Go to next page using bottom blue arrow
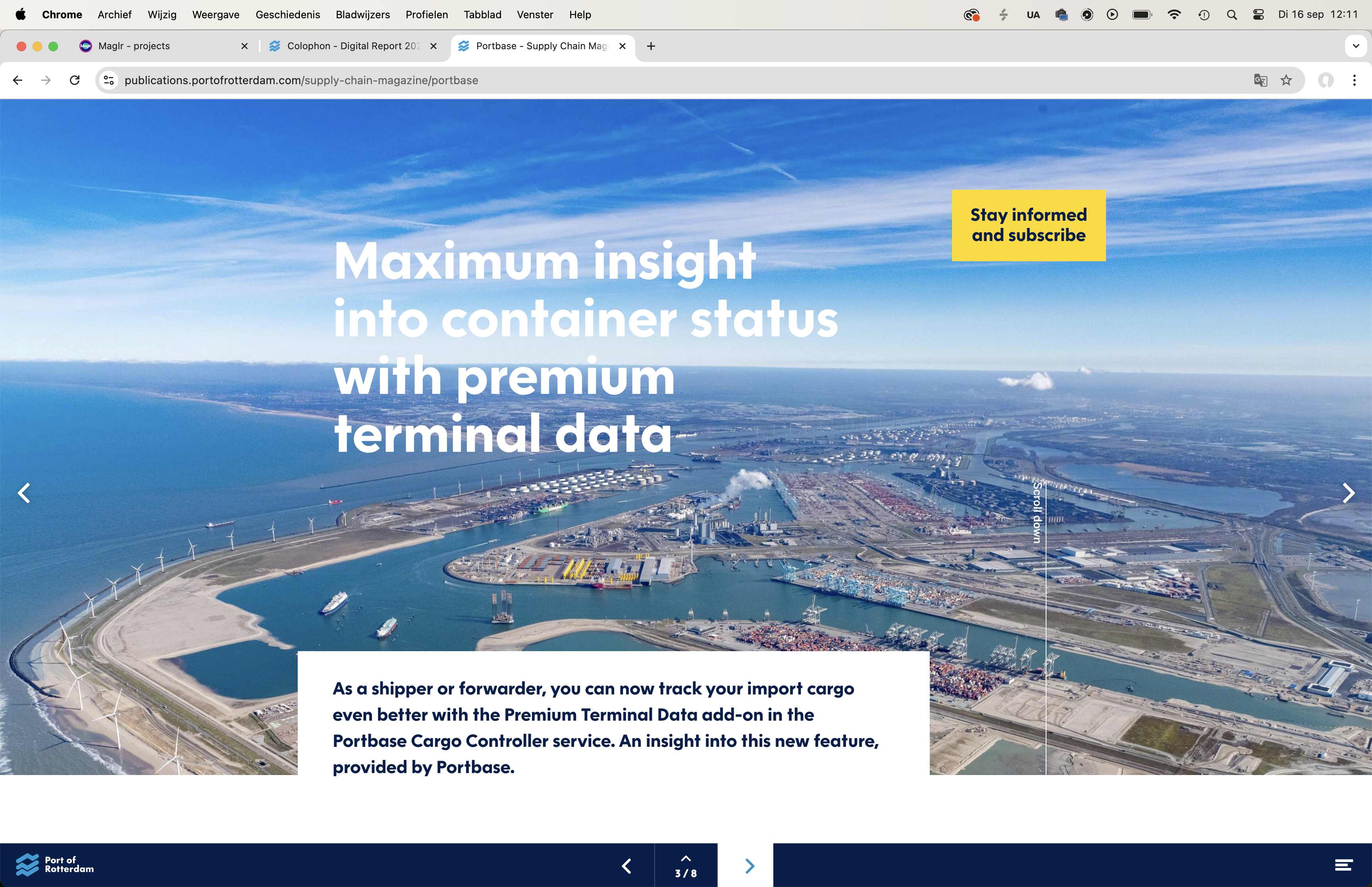 (x=749, y=866)
